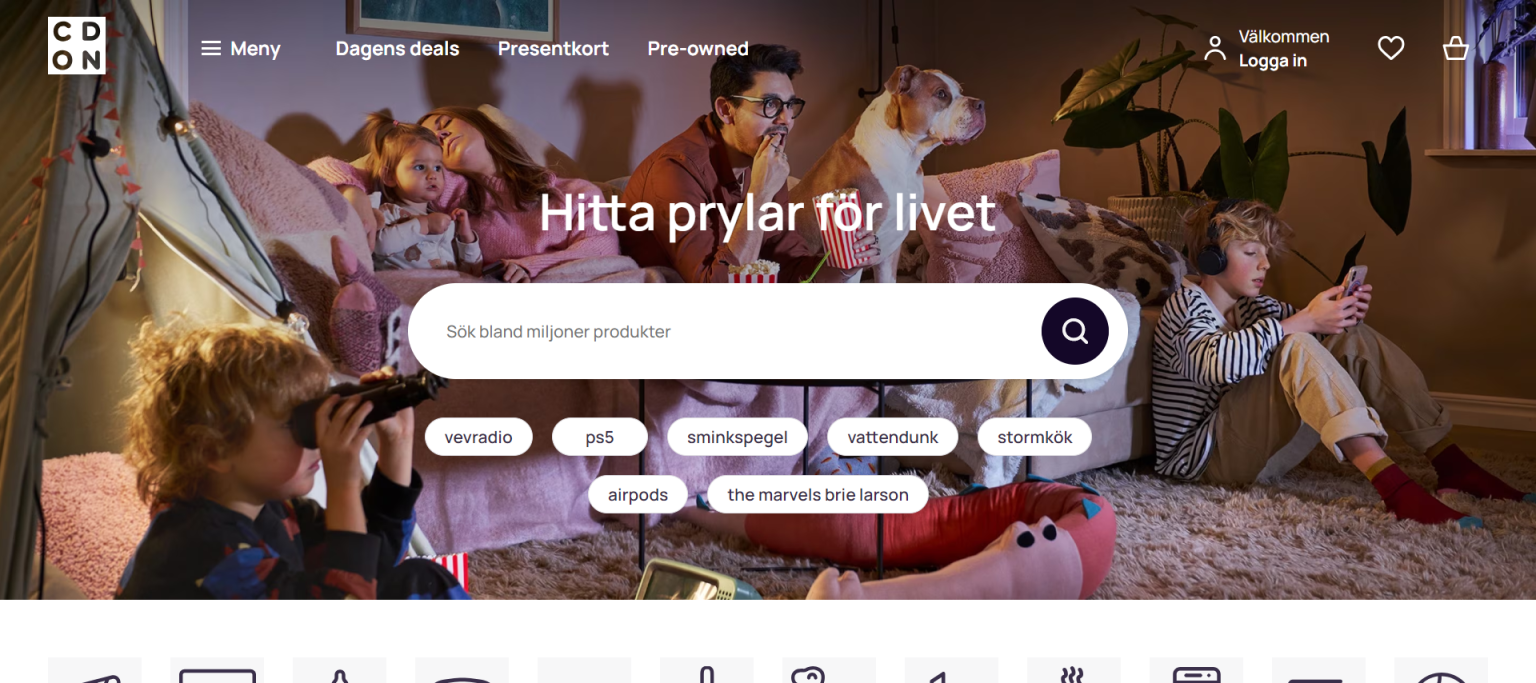Select the vevradio search suggestion
The image size is (1536, 683).
[478, 437]
